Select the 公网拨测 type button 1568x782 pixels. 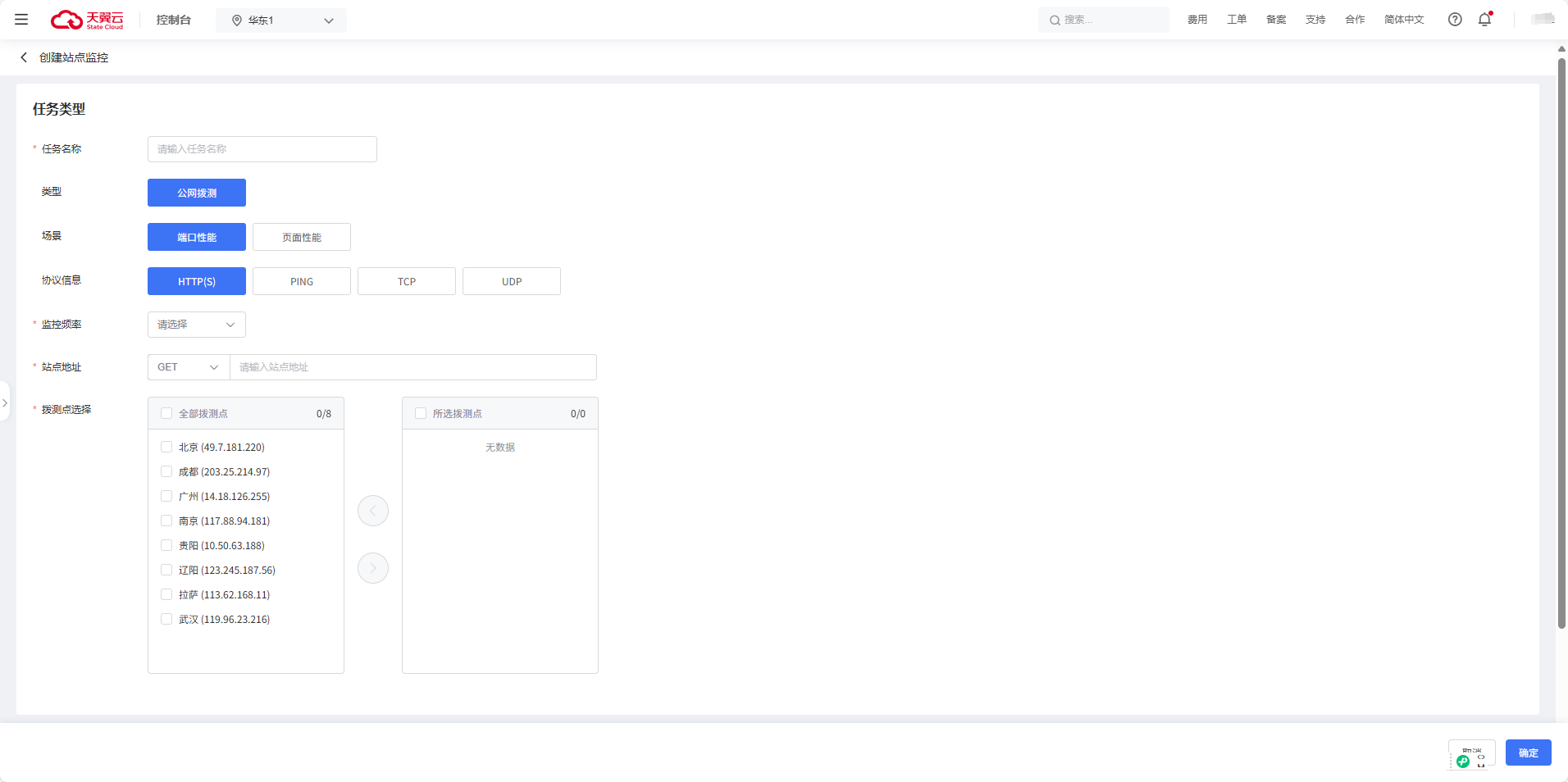click(x=197, y=193)
